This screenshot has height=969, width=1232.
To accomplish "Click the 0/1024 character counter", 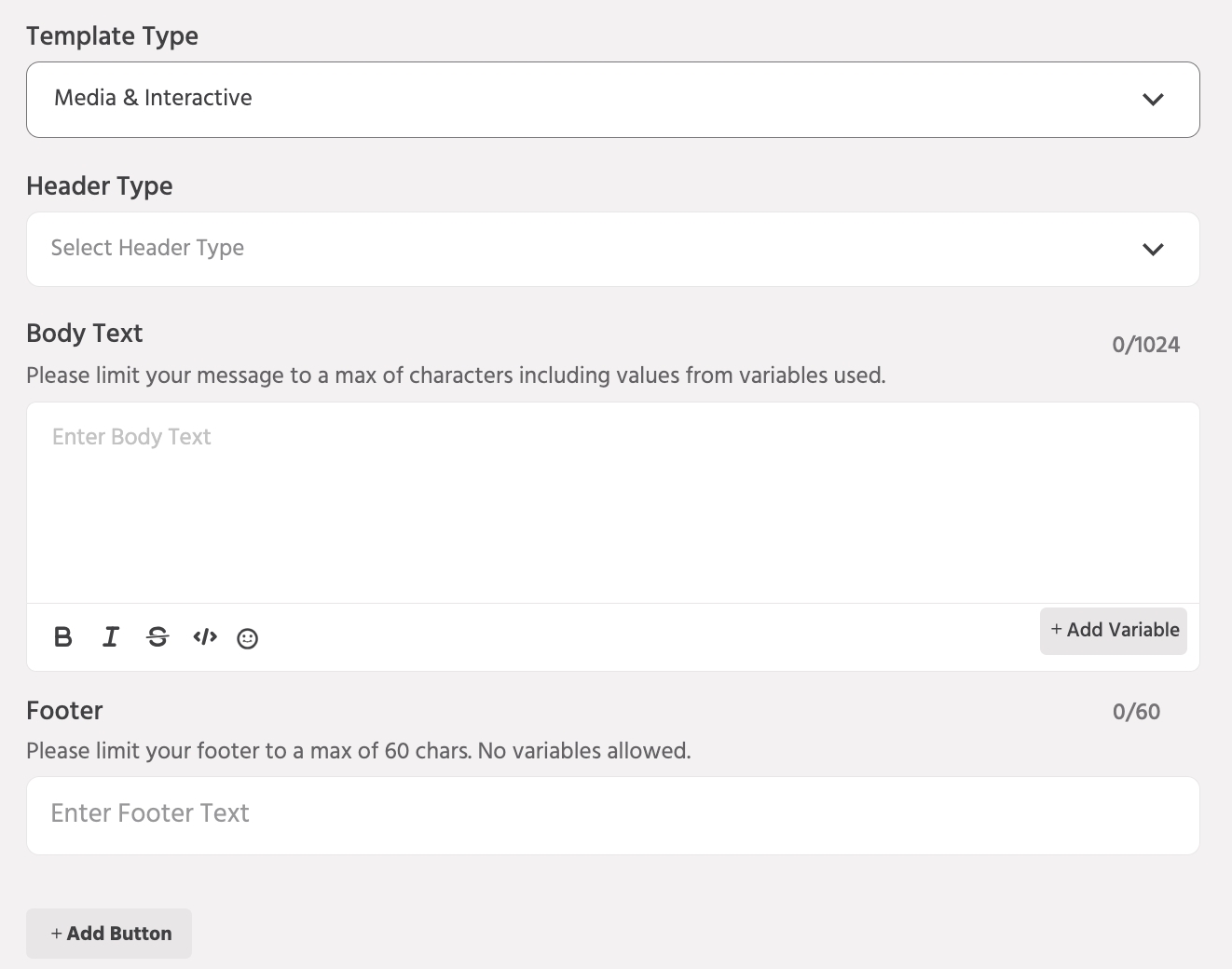I will pos(1145,344).
